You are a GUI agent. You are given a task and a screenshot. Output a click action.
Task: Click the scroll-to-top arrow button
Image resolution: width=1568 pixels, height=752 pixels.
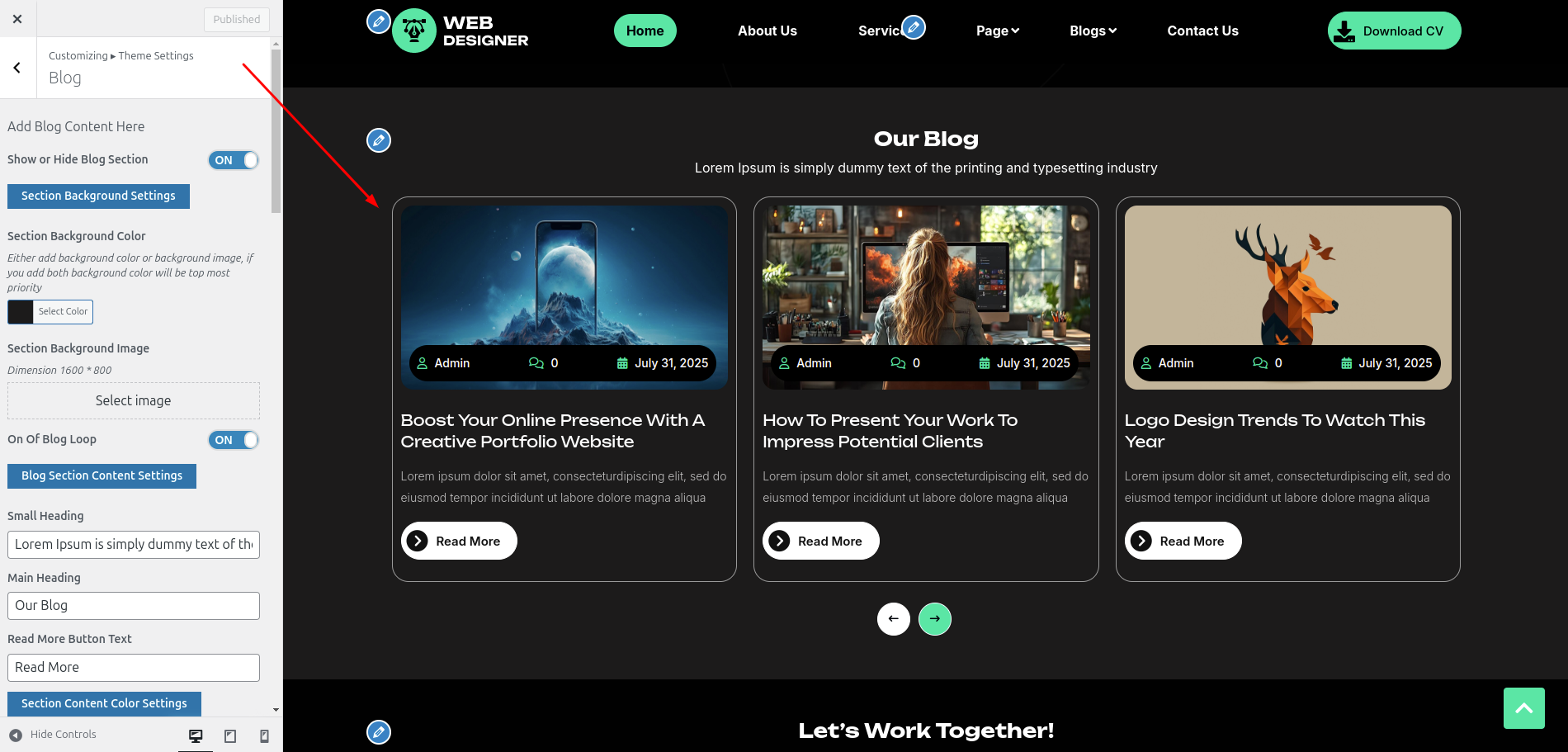pyautogui.click(x=1523, y=707)
